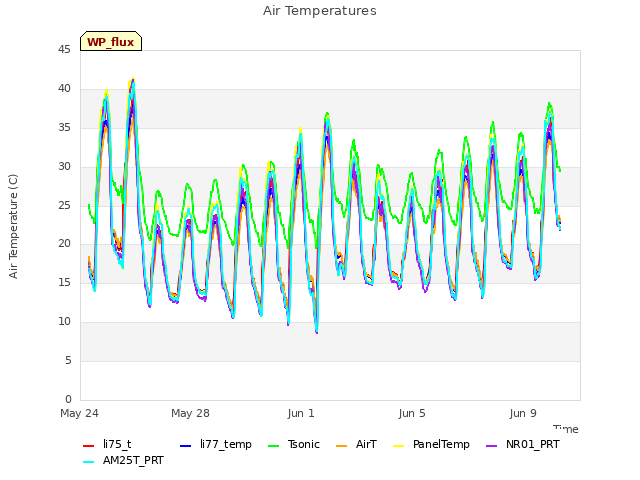This screenshot has width=640, height=480.
Task: Click the red li75_t legend swatch
Action: pyautogui.click(x=89, y=446)
